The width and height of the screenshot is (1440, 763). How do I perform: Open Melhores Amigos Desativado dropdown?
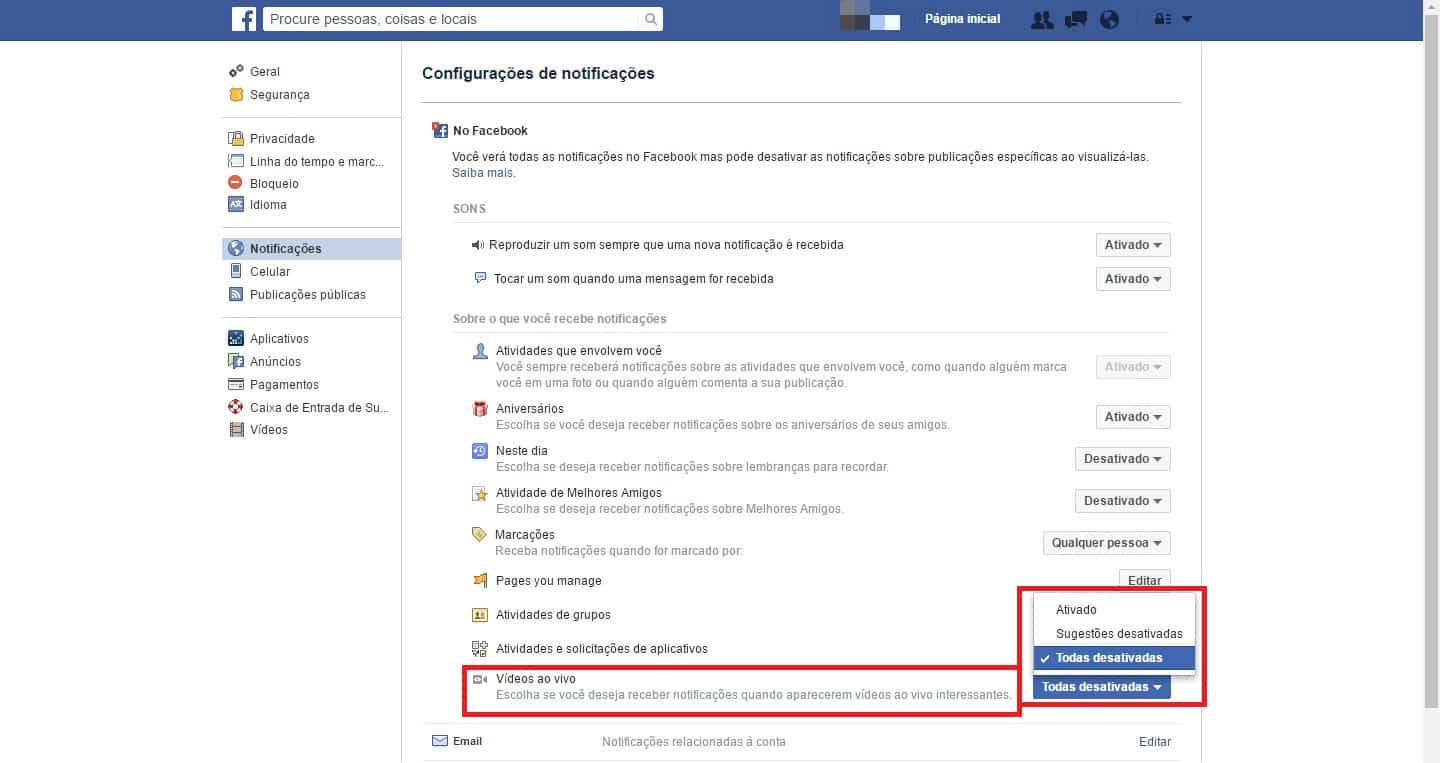1123,501
